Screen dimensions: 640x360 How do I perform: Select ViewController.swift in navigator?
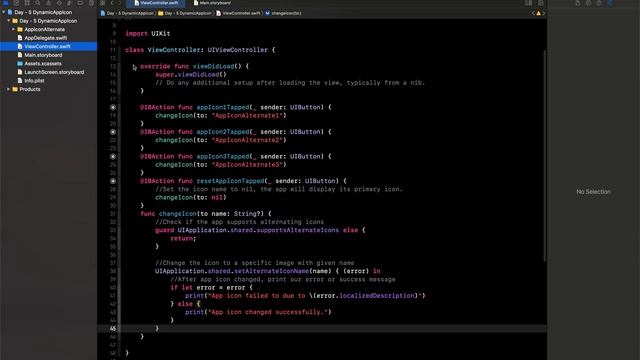coord(49,47)
